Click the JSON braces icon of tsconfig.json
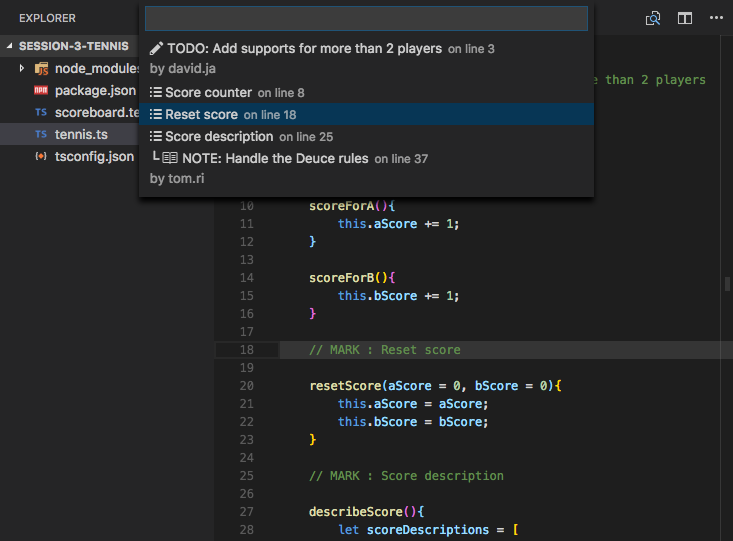 (41, 156)
